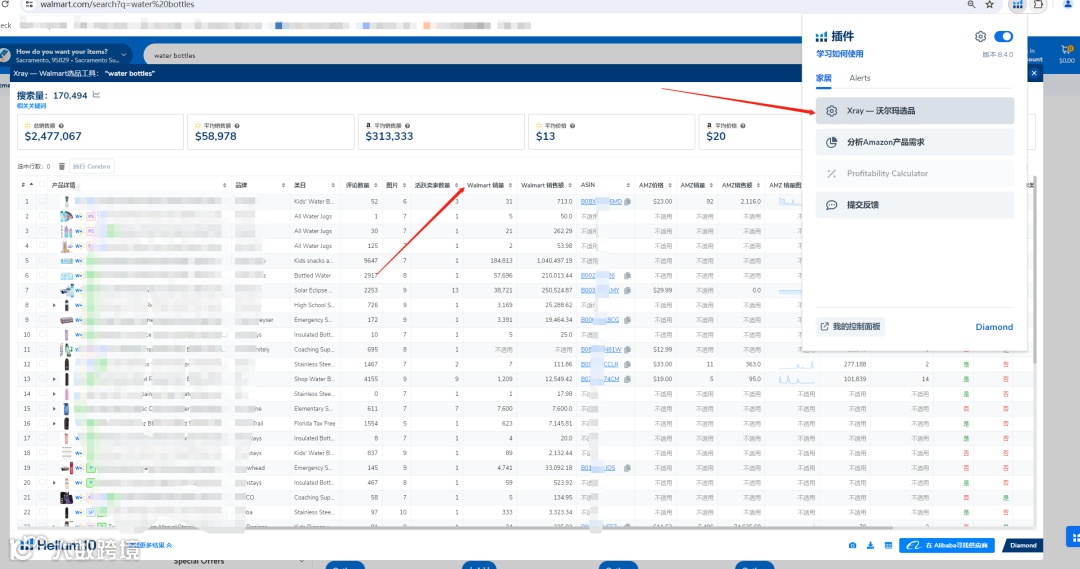Copy the ASIN in row 19
The image size is (1080, 569).
click(x=627, y=468)
